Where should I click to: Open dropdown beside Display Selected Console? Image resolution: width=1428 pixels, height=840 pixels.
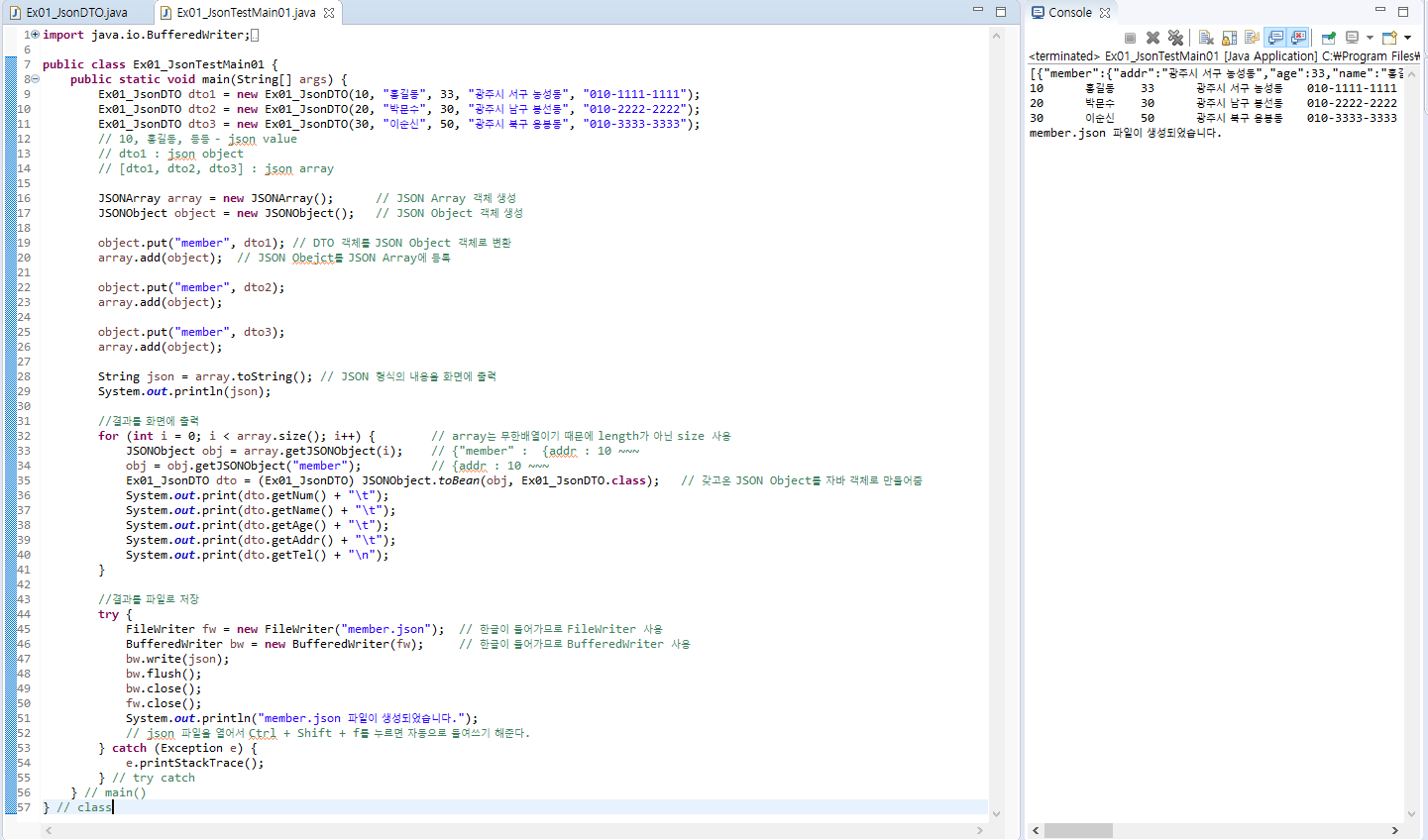tap(1370, 38)
